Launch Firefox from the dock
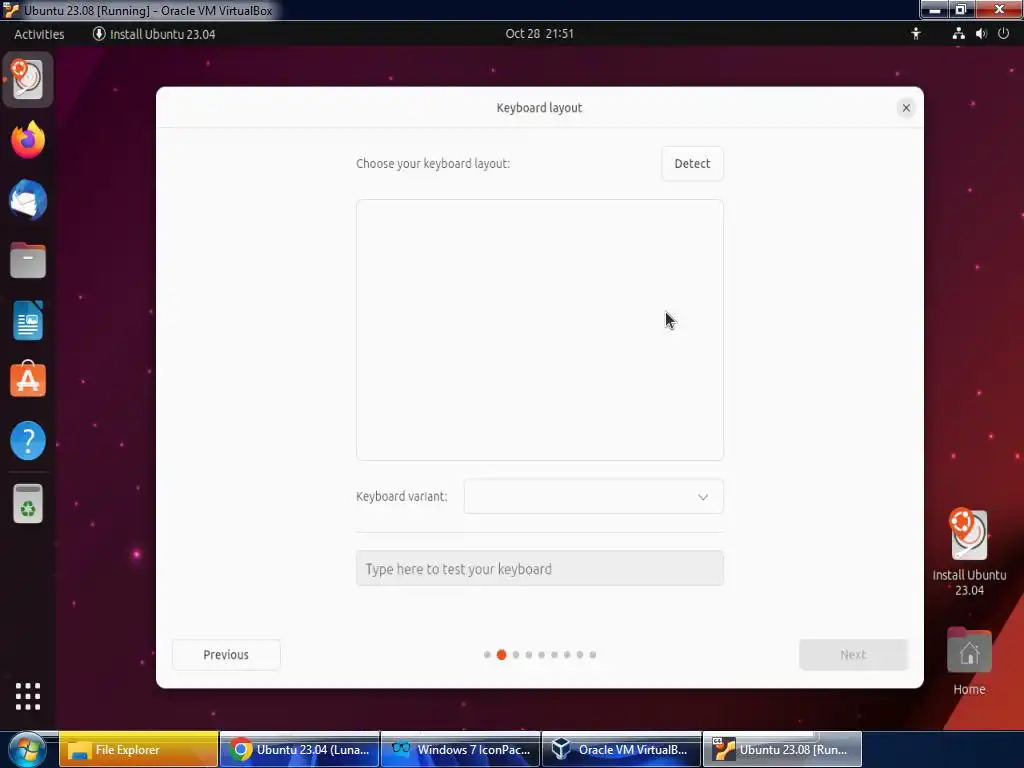1024x768 pixels. coord(27,140)
